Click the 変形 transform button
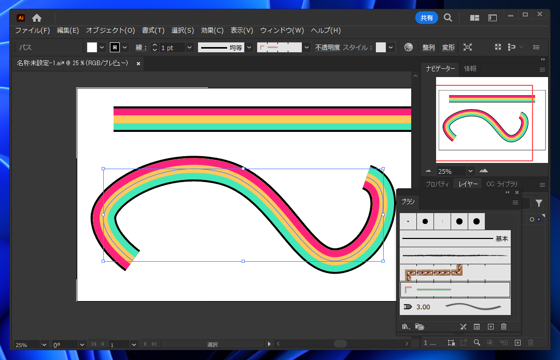Image resolution: width=560 pixels, height=360 pixels. pyautogui.click(x=448, y=47)
